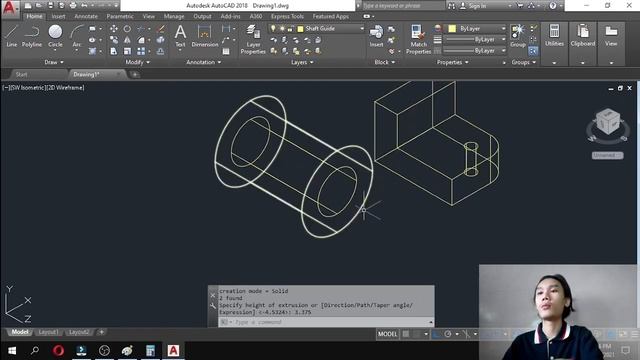Click the Rotate tool icon
640x360 pixels.
tap(127, 29)
